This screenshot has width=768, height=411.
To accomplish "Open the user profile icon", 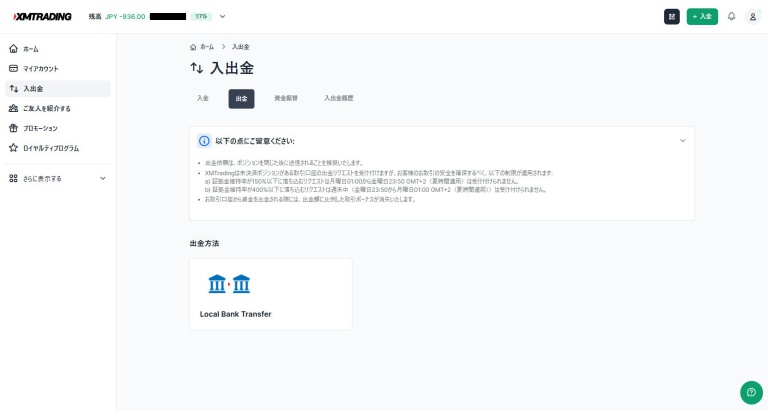I will pyautogui.click(x=753, y=16).
